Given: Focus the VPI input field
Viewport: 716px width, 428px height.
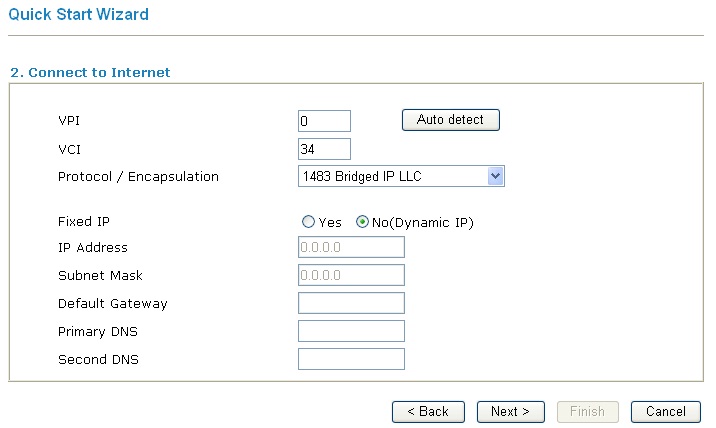Looking at the screenshot, I should (324, 121).
